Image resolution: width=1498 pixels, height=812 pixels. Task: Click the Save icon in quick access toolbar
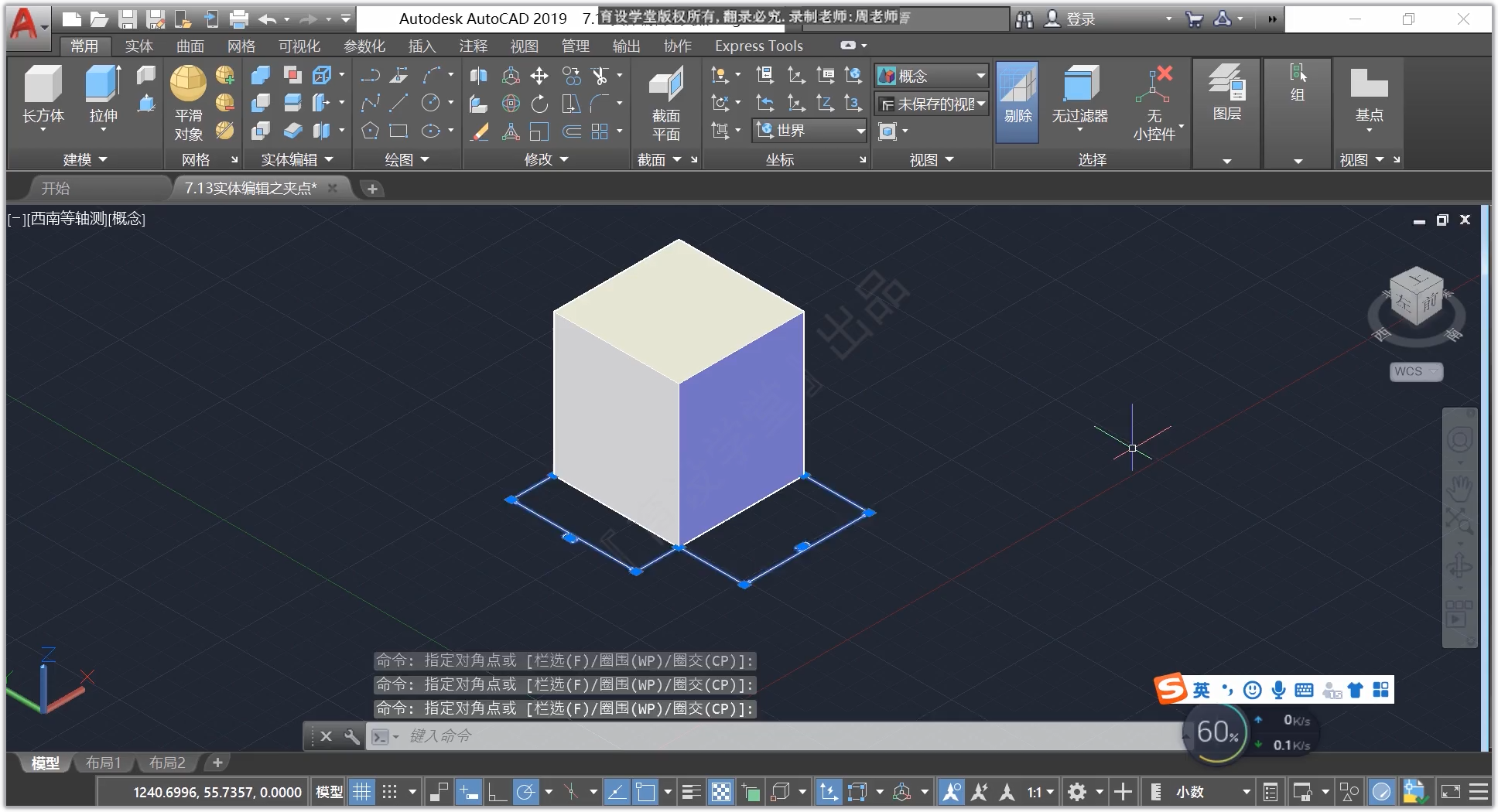[x=128, y=19]
